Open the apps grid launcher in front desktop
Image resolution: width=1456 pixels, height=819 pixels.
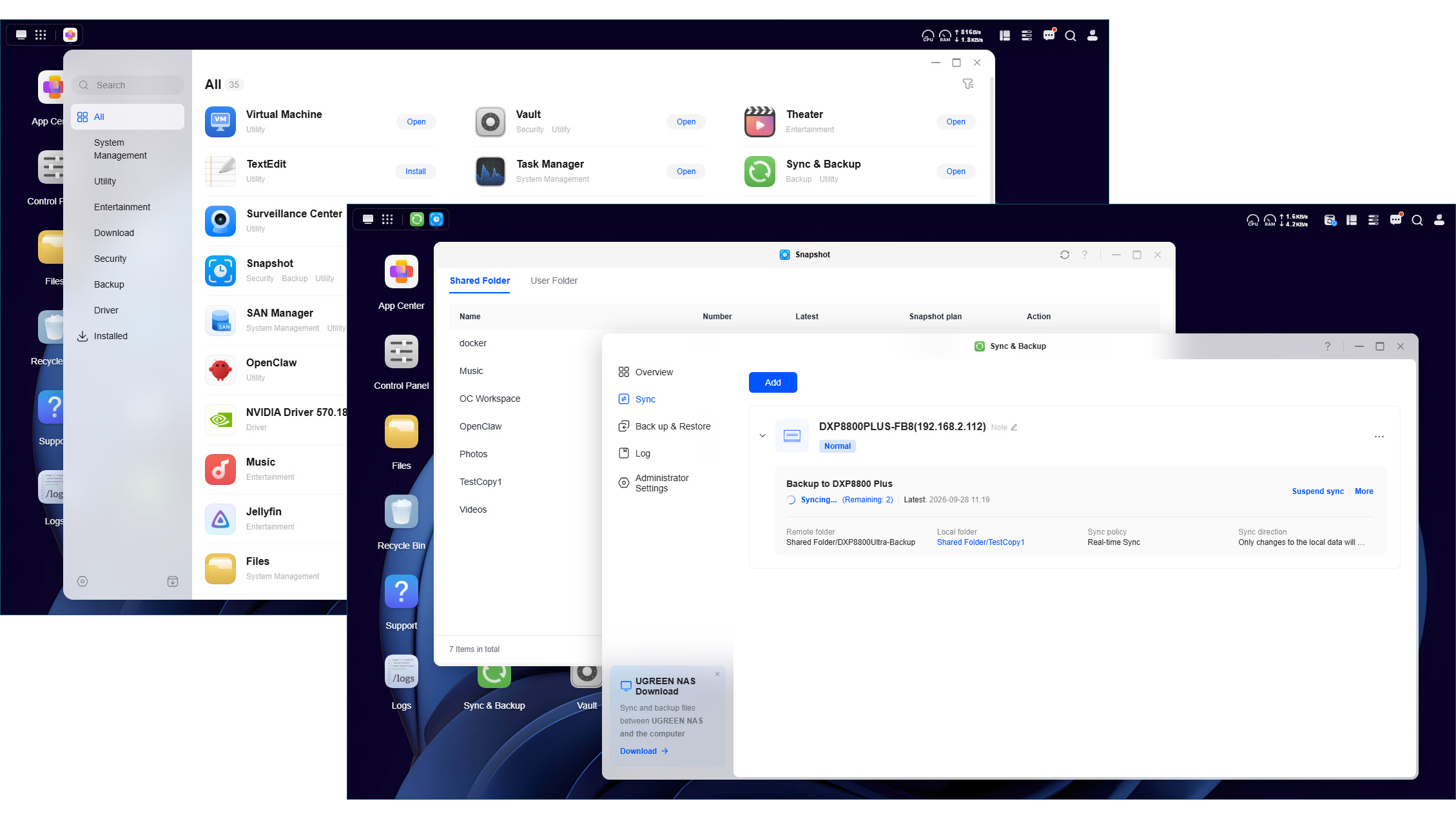[x=387, y=219]
